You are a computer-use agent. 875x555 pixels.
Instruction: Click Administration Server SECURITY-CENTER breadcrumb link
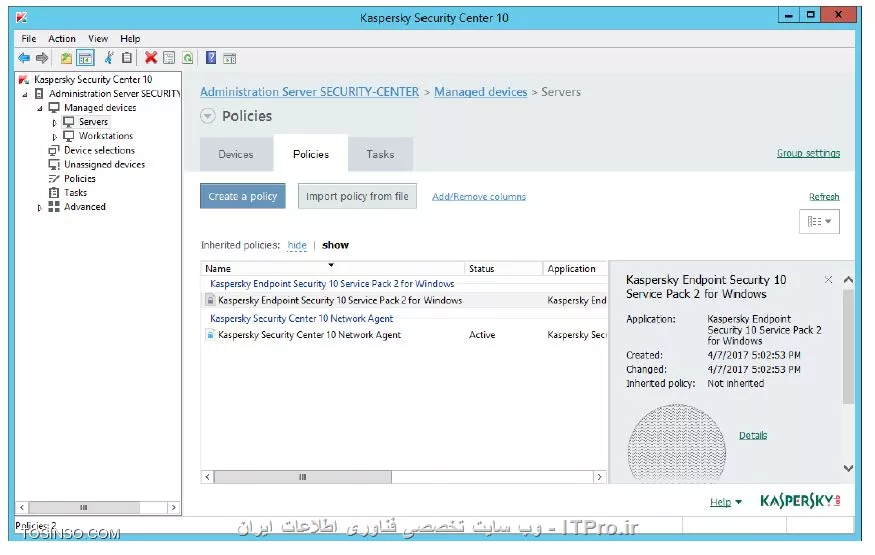click(309, 91)
